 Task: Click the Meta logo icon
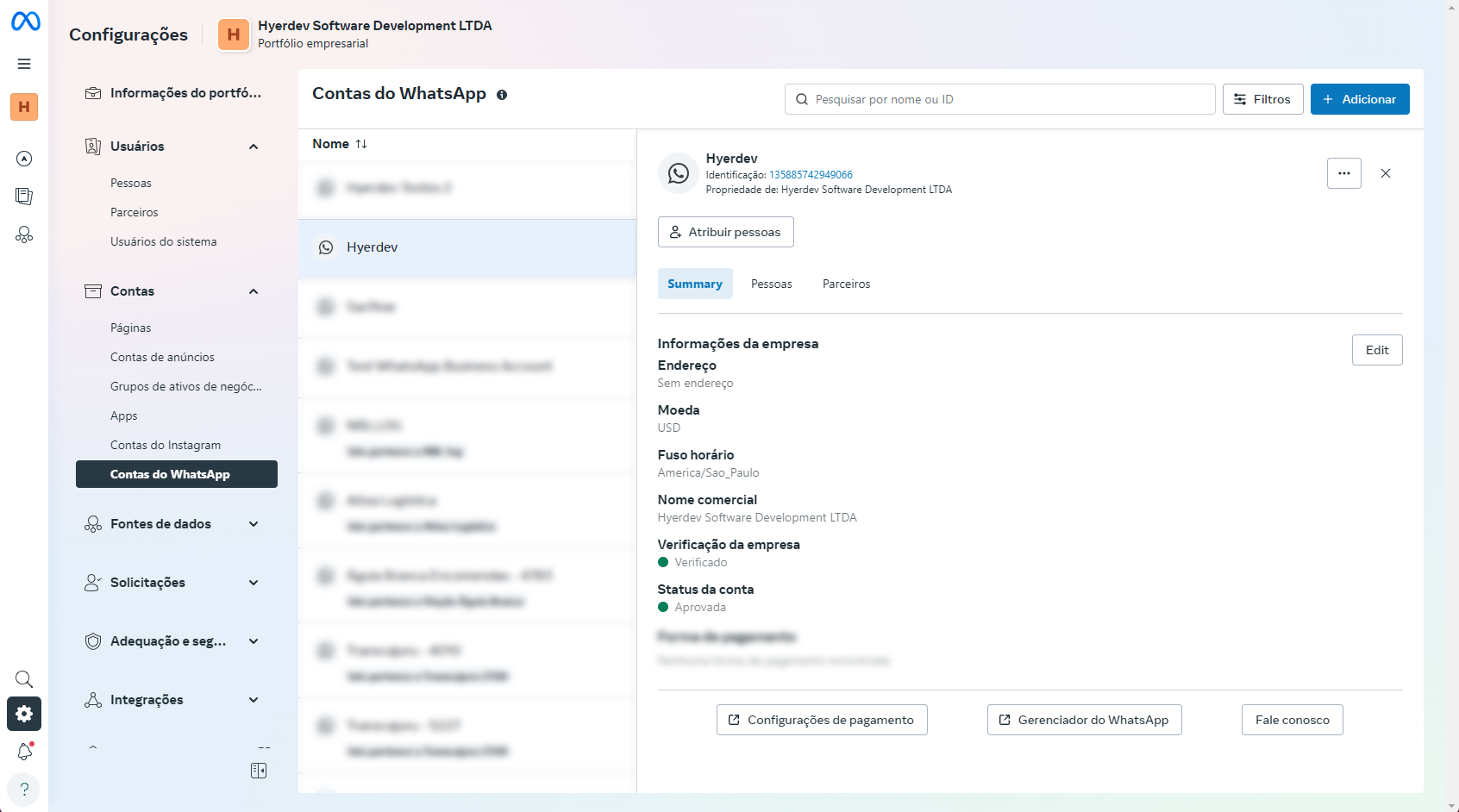(25, 22)
